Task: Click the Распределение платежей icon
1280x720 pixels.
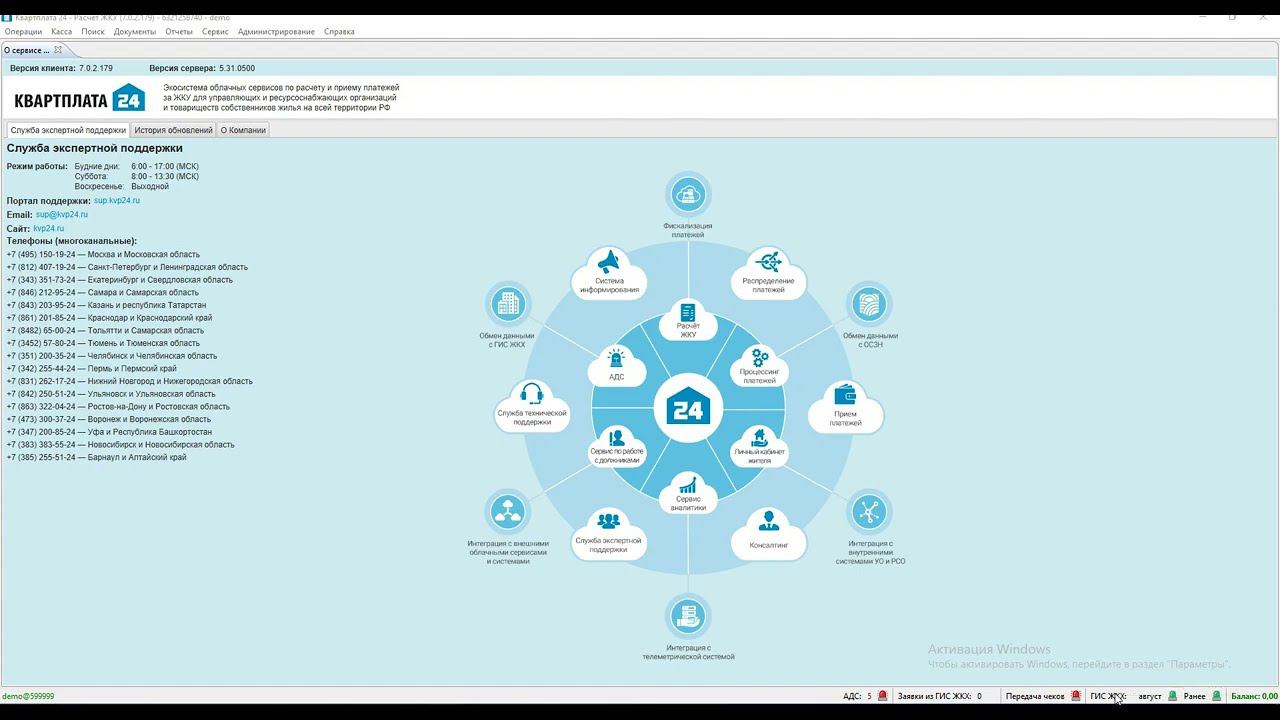Action: tap(768, 262)
